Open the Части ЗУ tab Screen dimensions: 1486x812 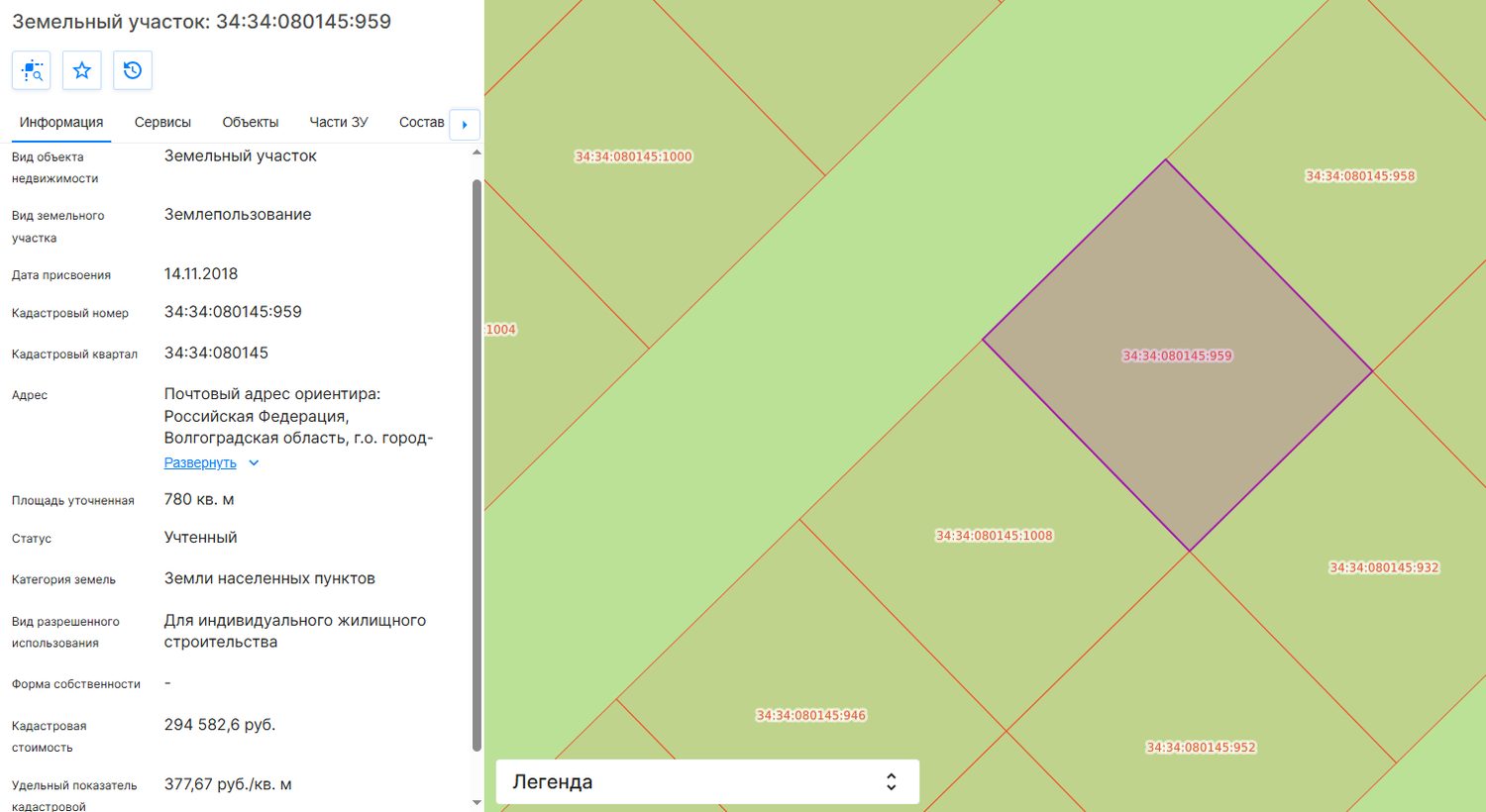point(339,123)
